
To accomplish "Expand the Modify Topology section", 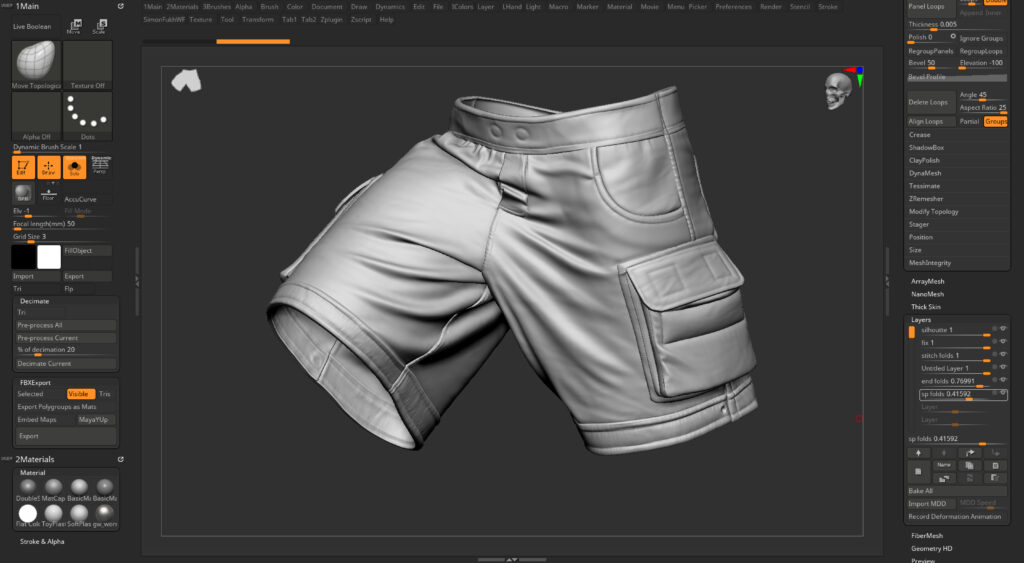I will click(934, 212).
